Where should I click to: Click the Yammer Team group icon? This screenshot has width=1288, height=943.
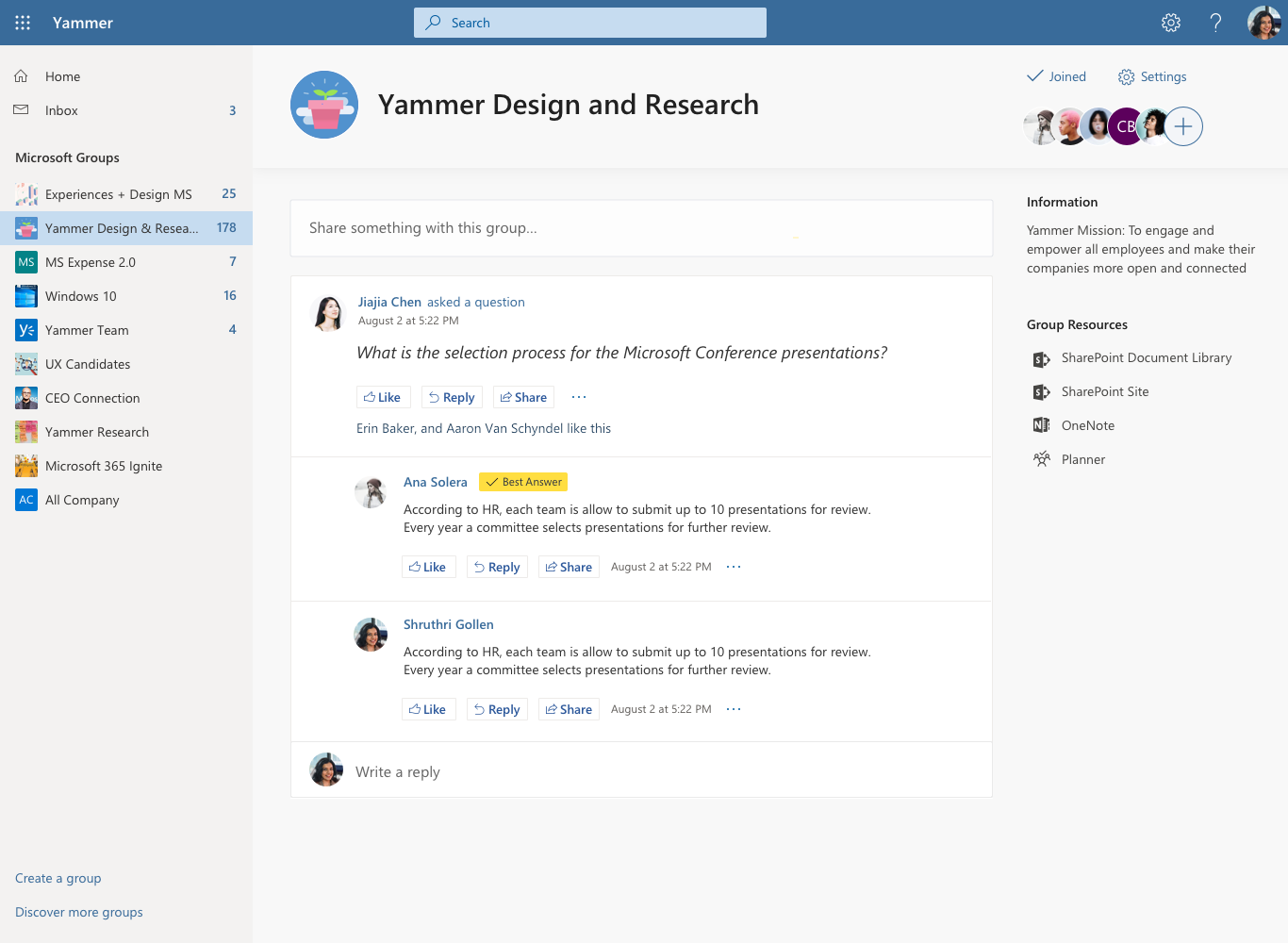(x=26, y=330)
